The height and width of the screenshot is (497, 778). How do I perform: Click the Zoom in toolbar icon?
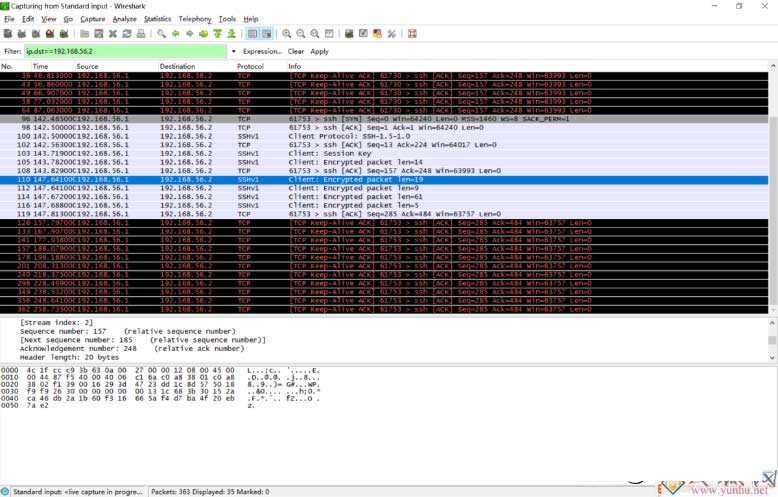[286, 33]
